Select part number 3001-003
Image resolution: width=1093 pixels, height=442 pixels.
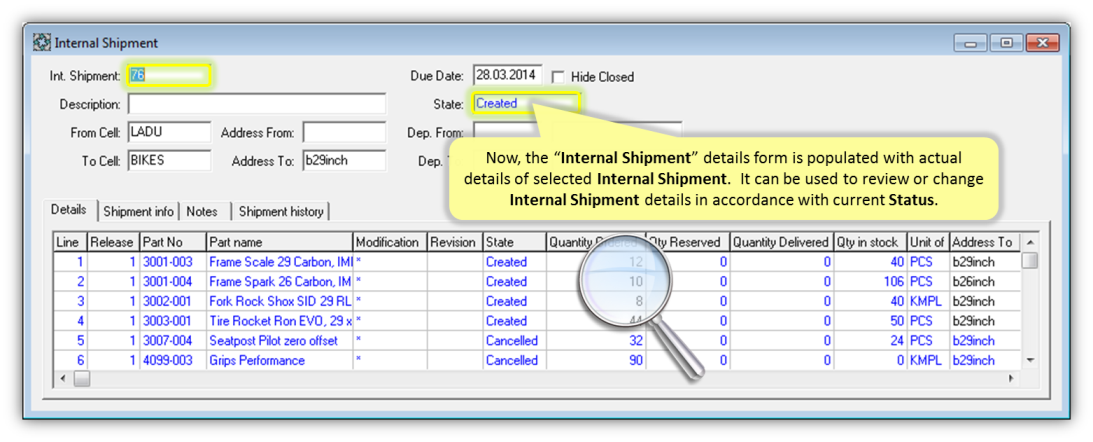click(173, 262)
